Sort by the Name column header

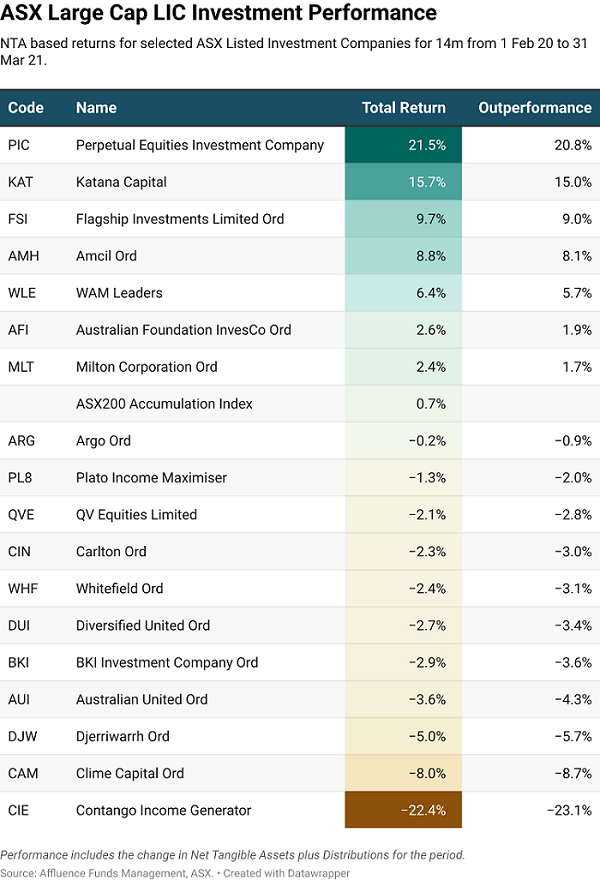tap(96, 108)
